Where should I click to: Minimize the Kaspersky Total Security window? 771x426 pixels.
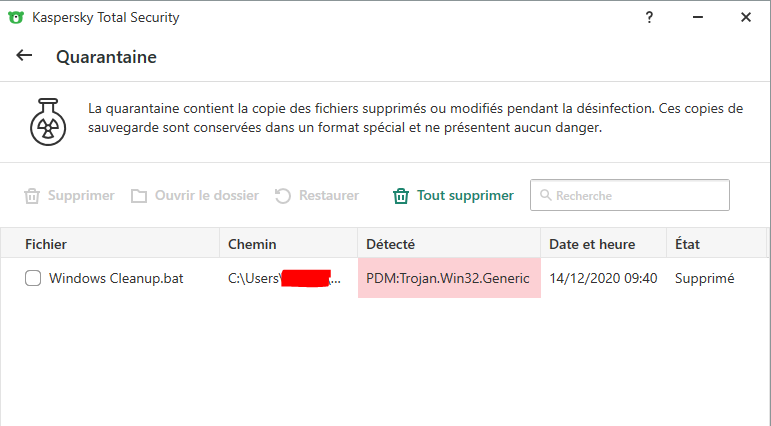pos(697,17)
